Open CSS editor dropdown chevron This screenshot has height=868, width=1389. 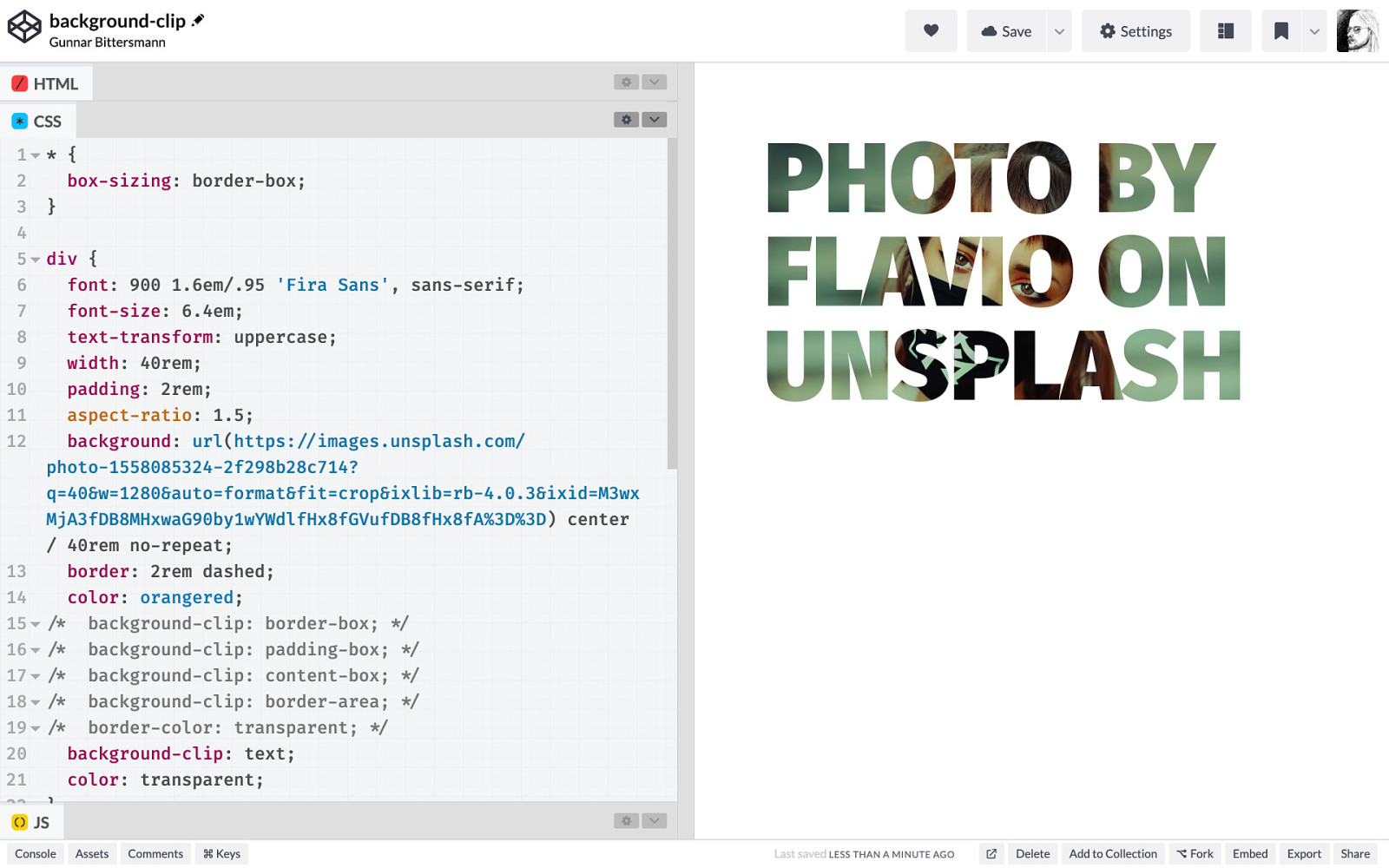click(x=655, y=120)
